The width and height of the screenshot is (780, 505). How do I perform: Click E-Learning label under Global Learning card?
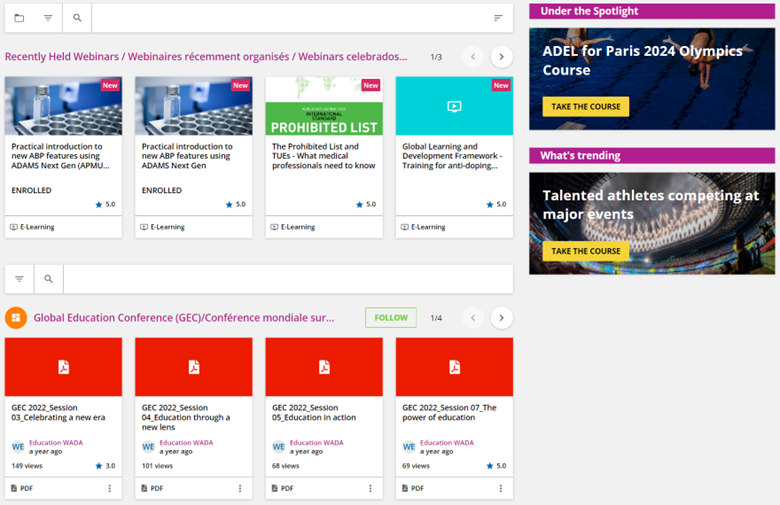423,227
